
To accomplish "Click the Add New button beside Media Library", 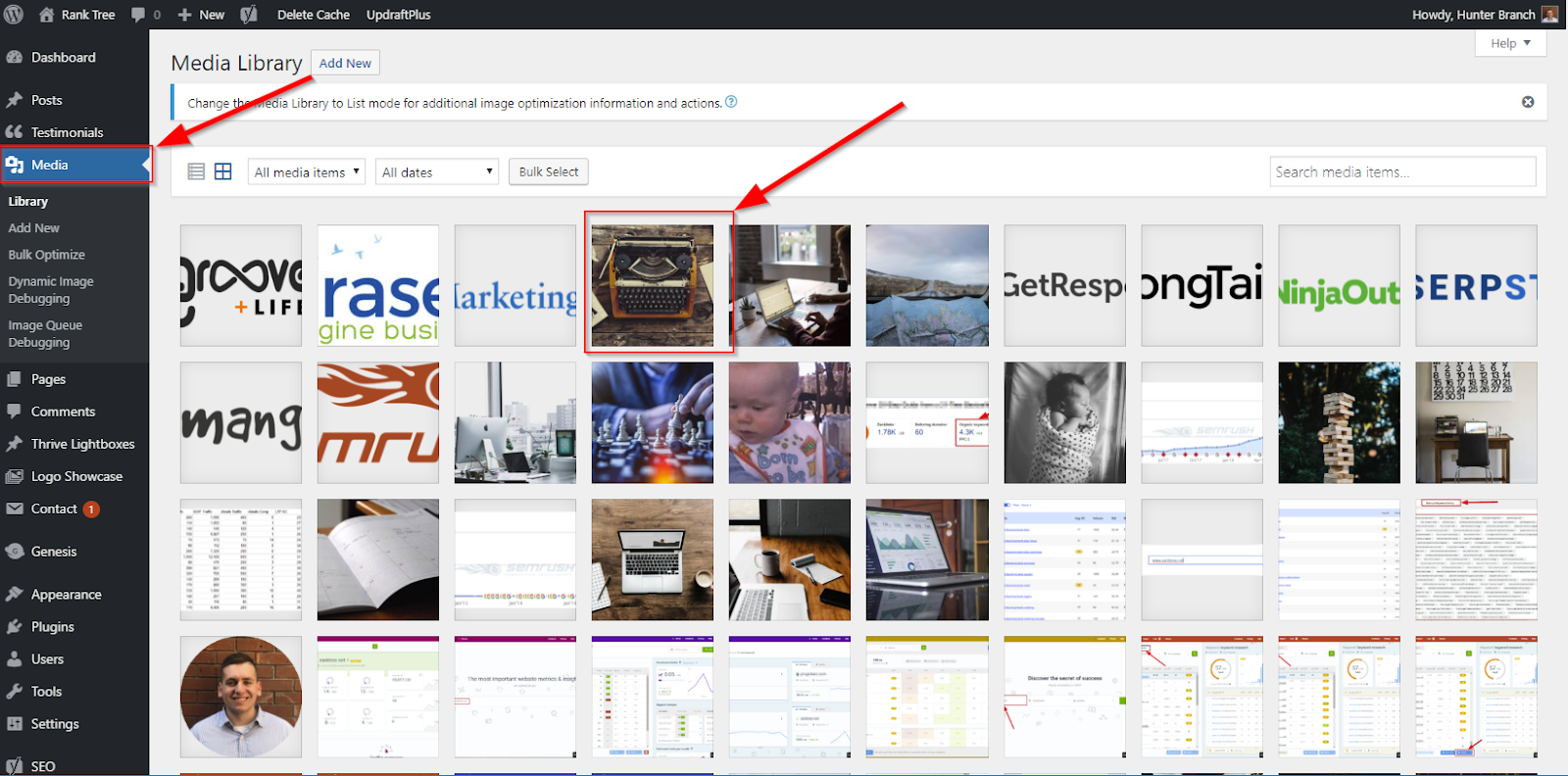I will pyautogui.click(x=345, y=63).
